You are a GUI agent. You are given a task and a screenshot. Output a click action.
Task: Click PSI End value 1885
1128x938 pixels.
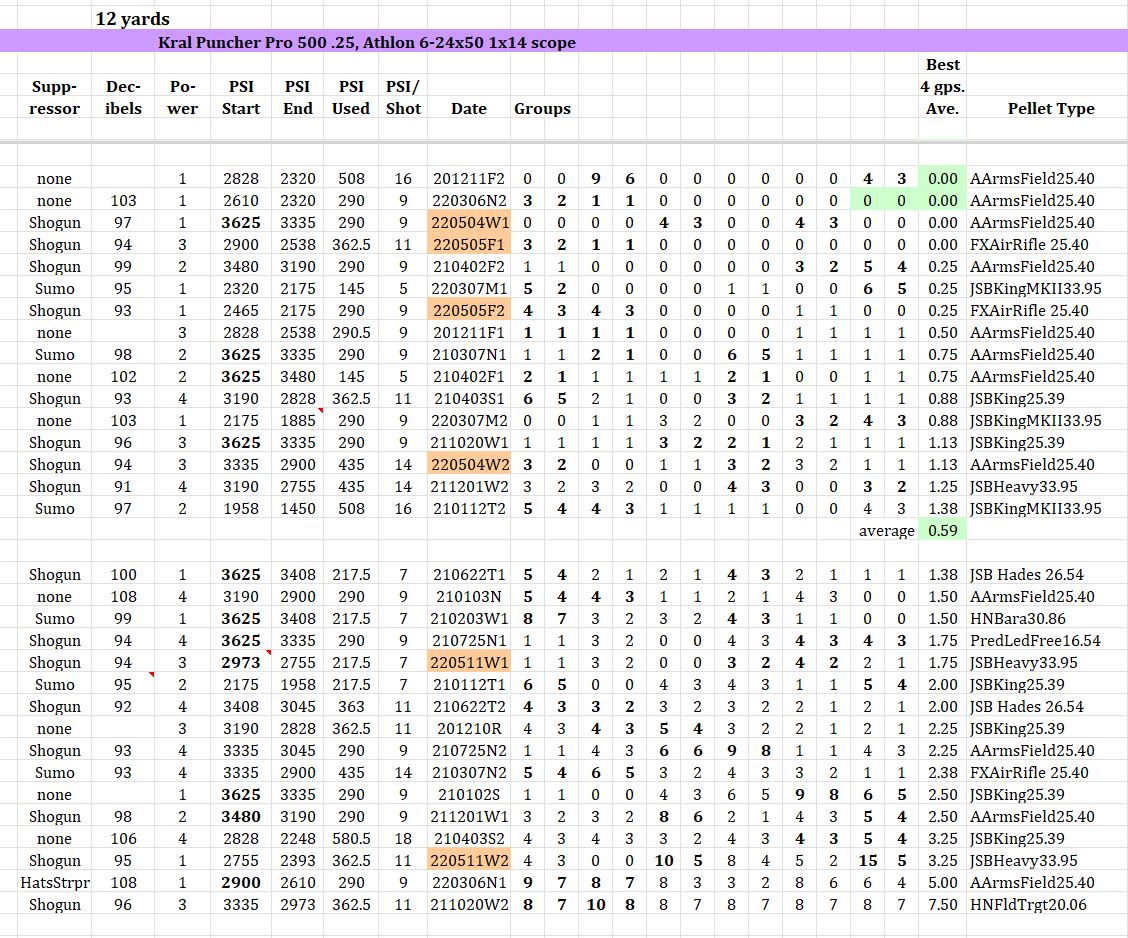click(298, 421)
